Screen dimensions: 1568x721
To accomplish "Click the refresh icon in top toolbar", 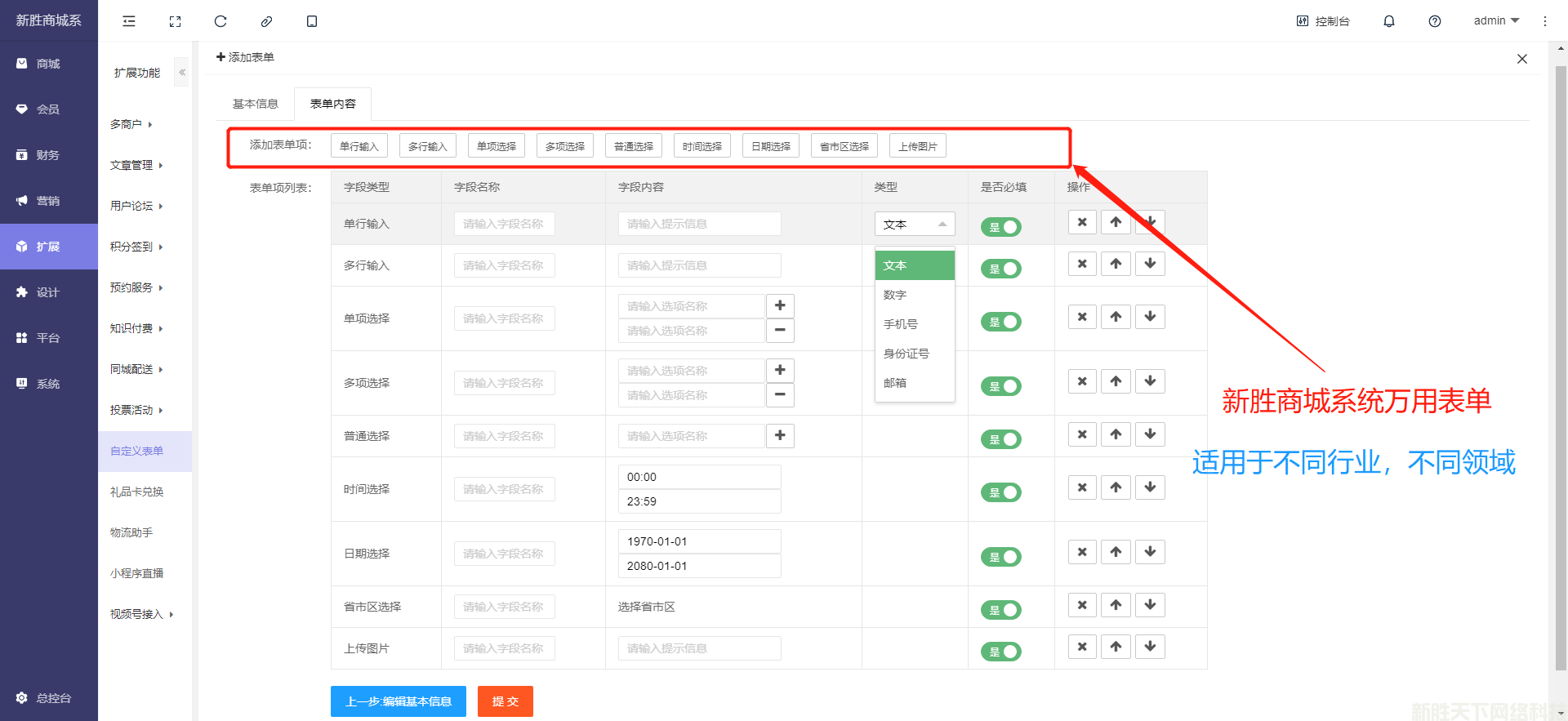I will 220,21.
